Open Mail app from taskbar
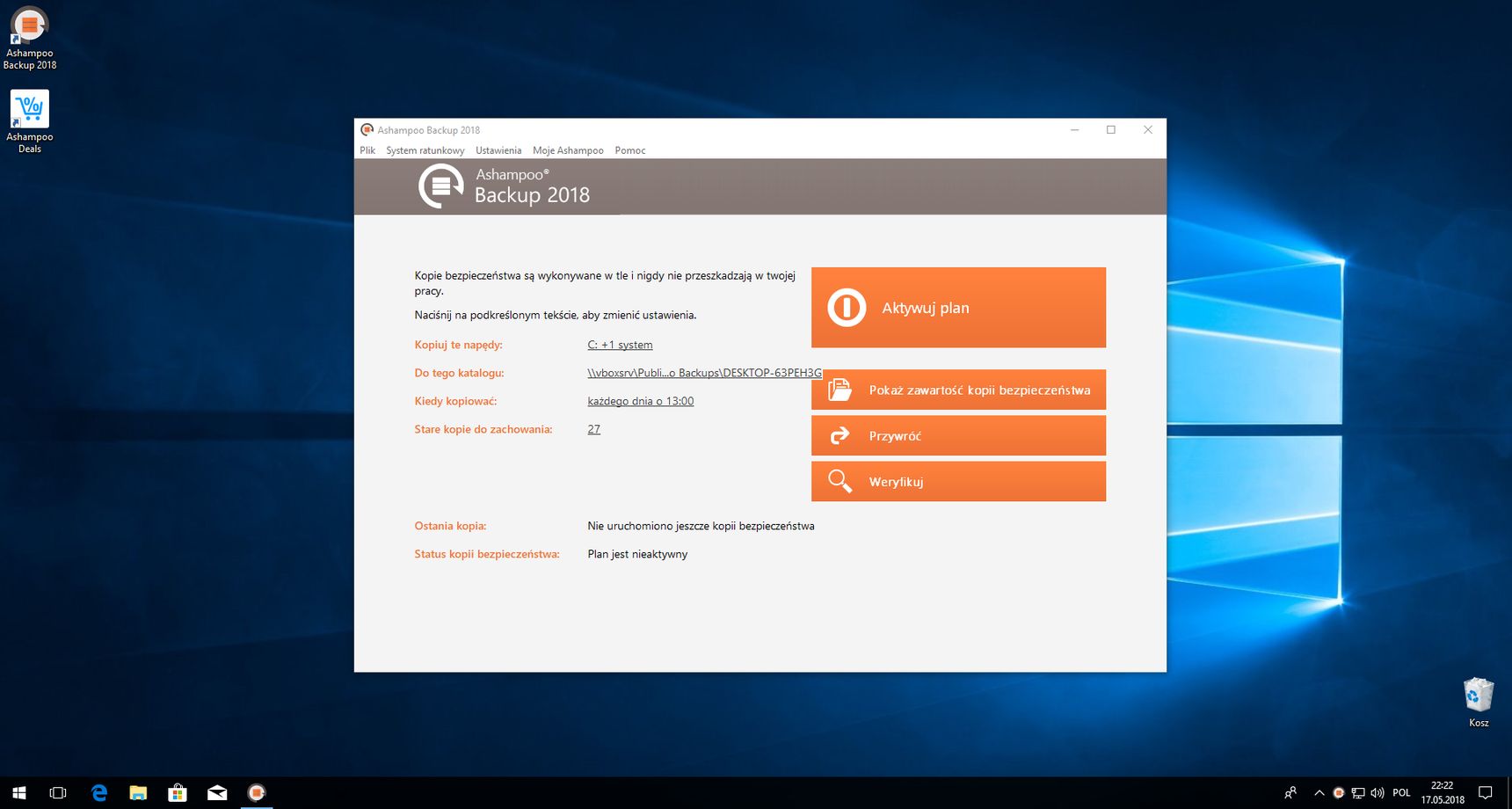The height and width of the screenshot is (809, 1512). click(217, 792)
